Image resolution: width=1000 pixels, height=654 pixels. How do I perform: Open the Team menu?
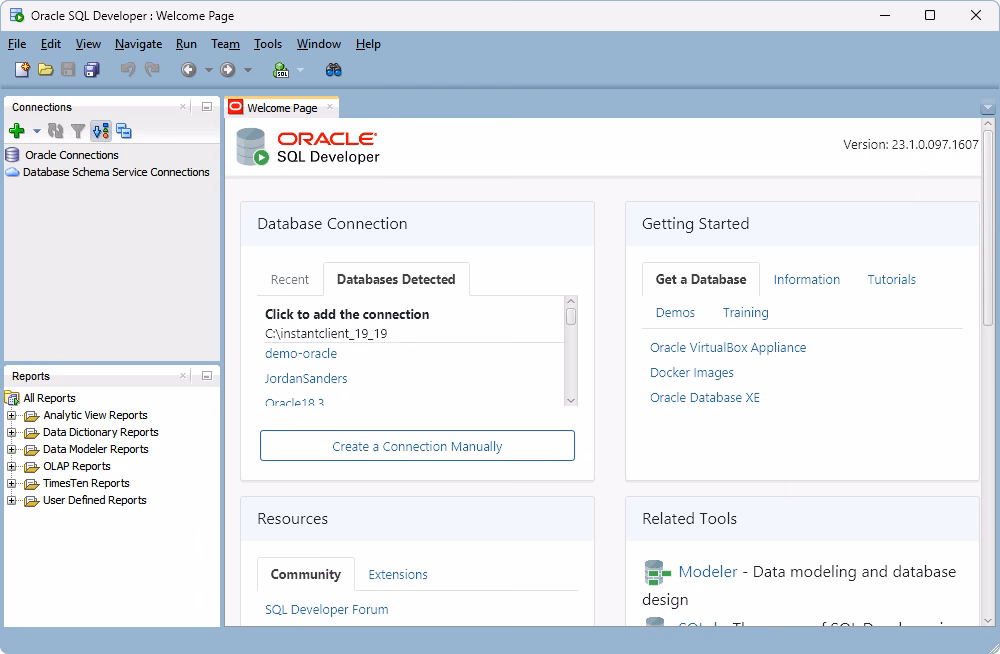tap(225, 44)
